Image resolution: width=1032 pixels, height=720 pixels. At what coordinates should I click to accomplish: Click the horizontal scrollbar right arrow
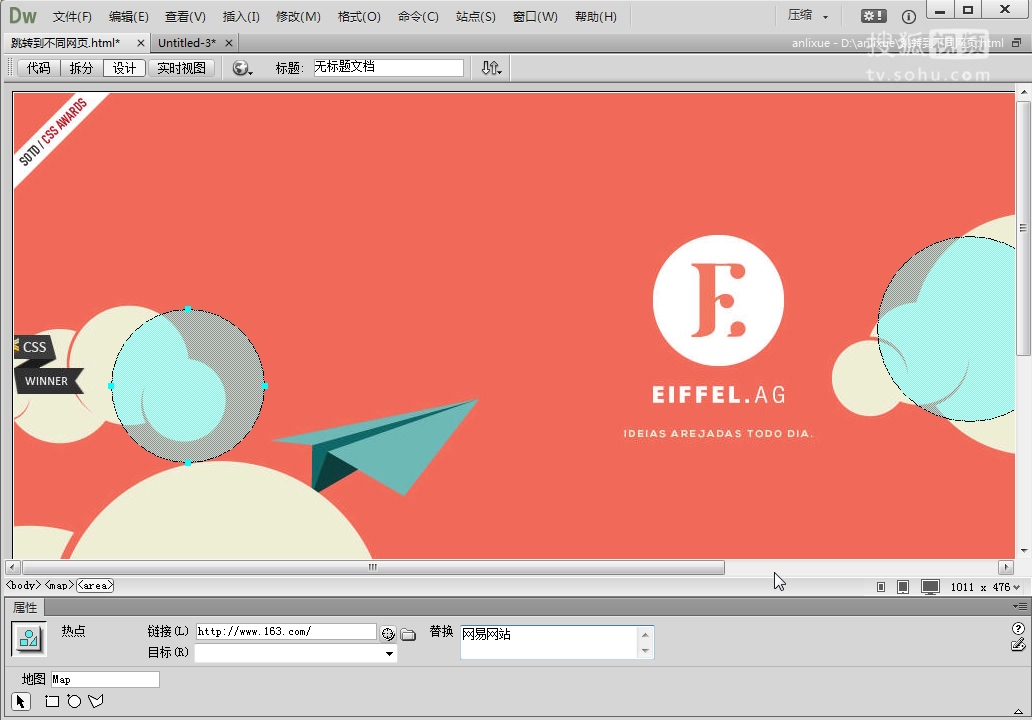tap(1006, 567)
